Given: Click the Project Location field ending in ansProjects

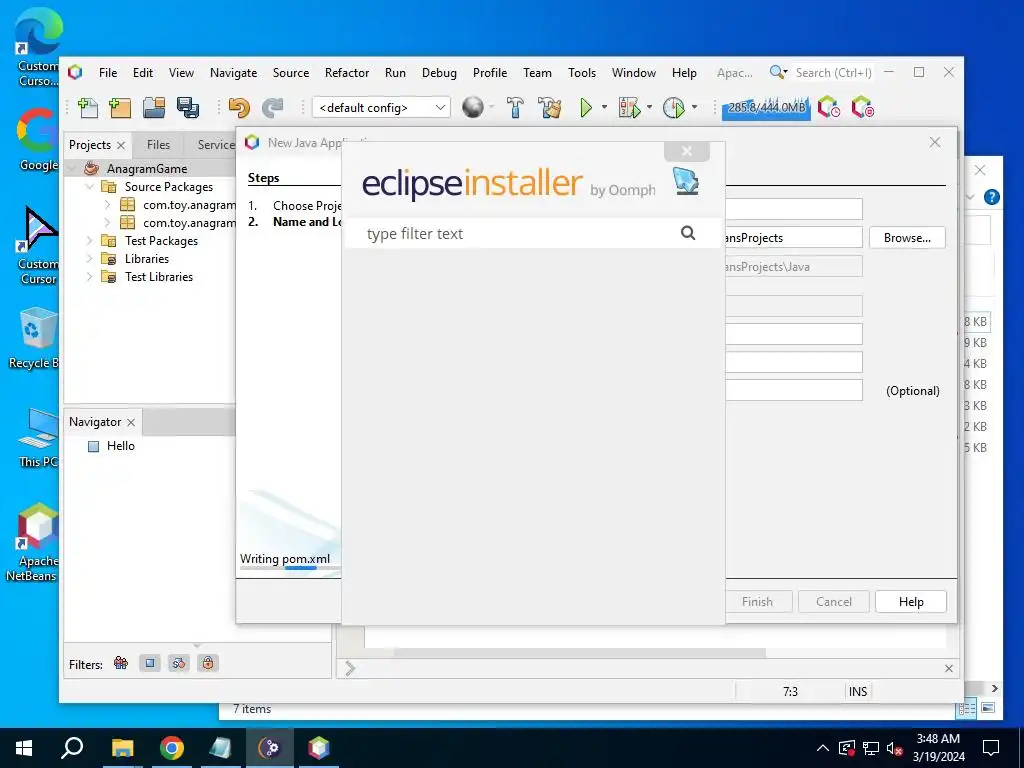Looking at the screenshot, I should pyautogui.click(x=793, y=238).
